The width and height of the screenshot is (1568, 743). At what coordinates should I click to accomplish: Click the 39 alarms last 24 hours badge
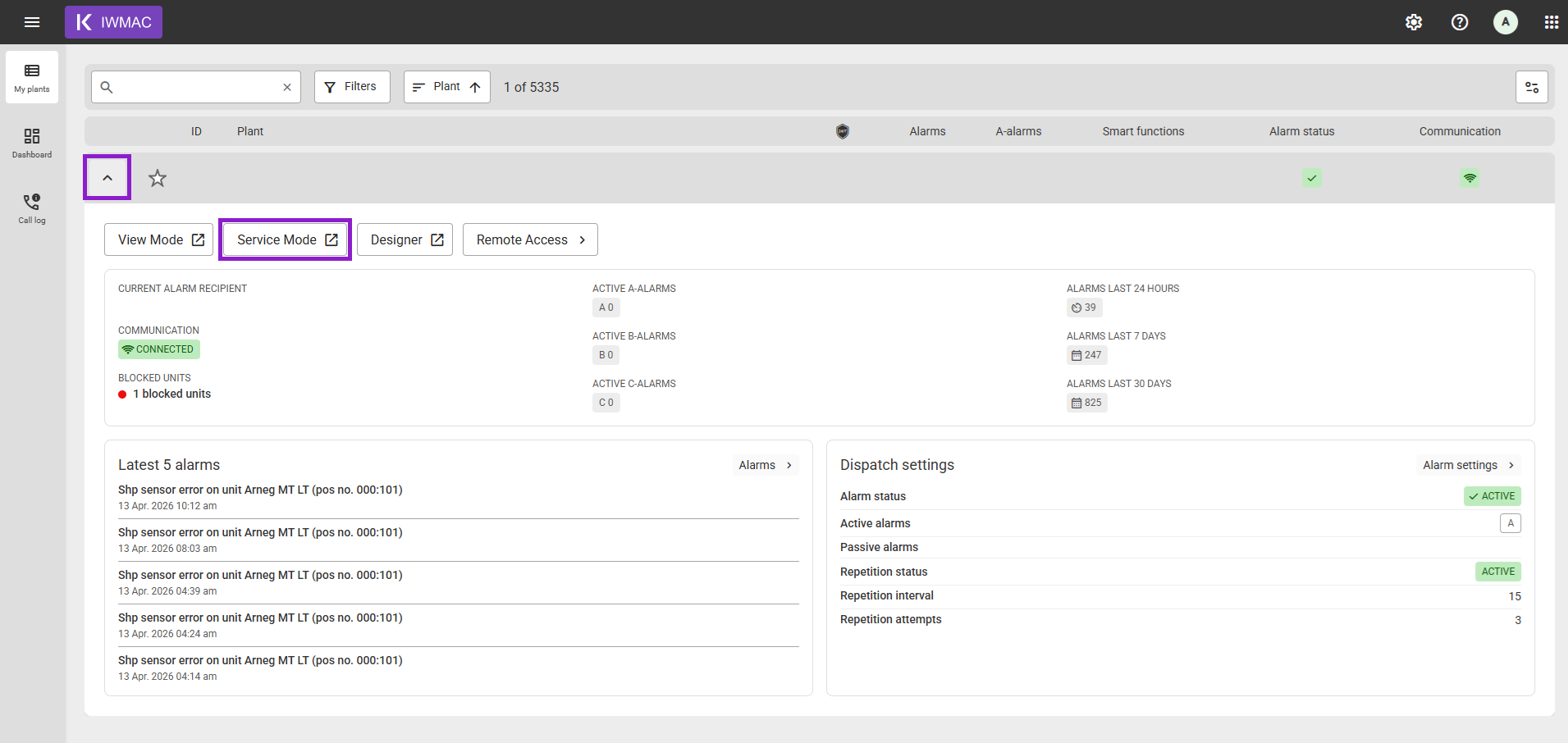[x=1084, y=308]
